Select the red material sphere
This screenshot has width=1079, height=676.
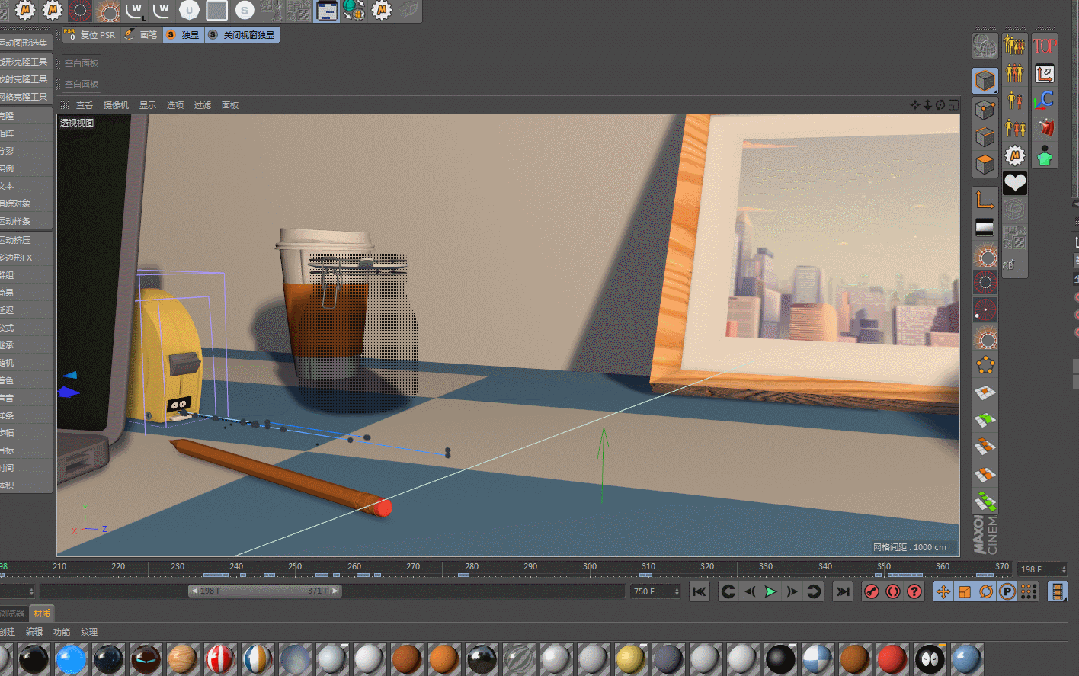point(892,659)
